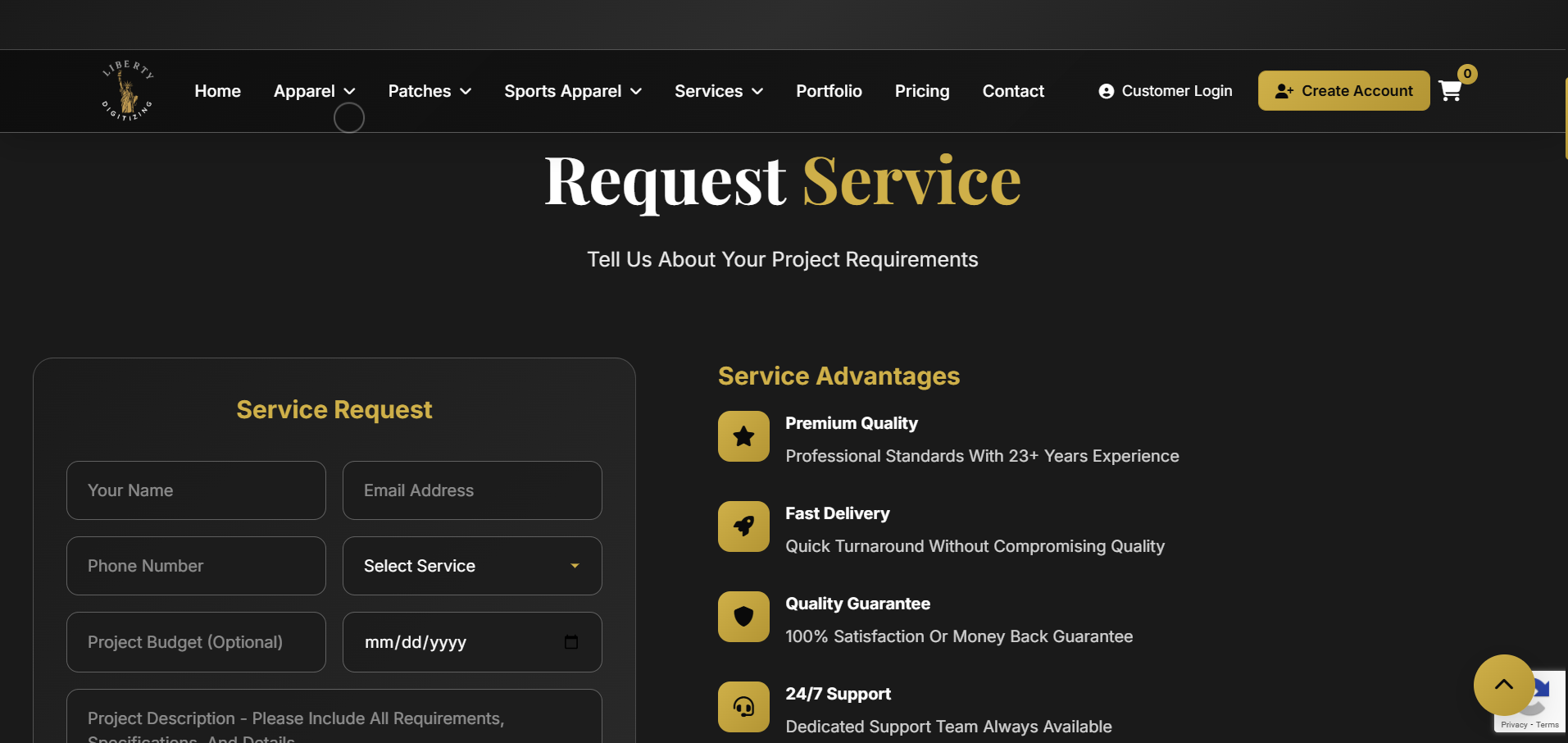Image resolution: width=1568 pixels, height=743 pixels.
Task: Open the Pricing page
Action: [x=921, y=91]
